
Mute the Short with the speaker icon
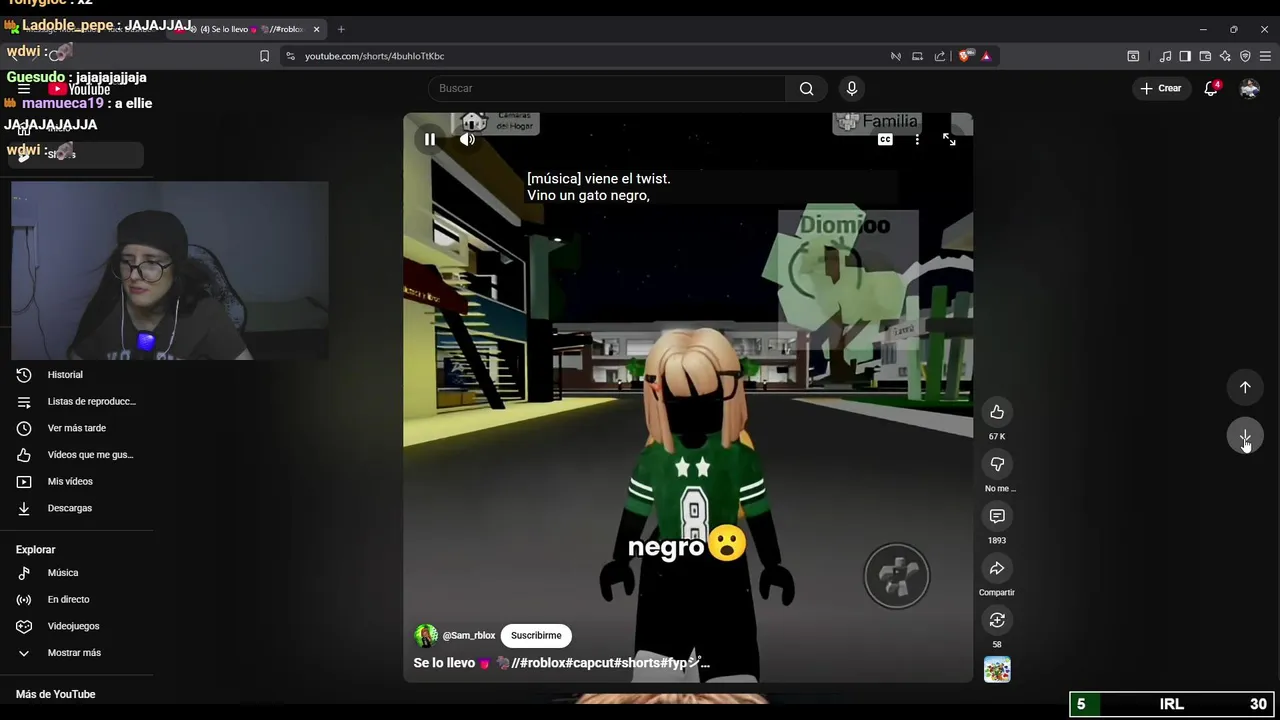tap(467, 140)
